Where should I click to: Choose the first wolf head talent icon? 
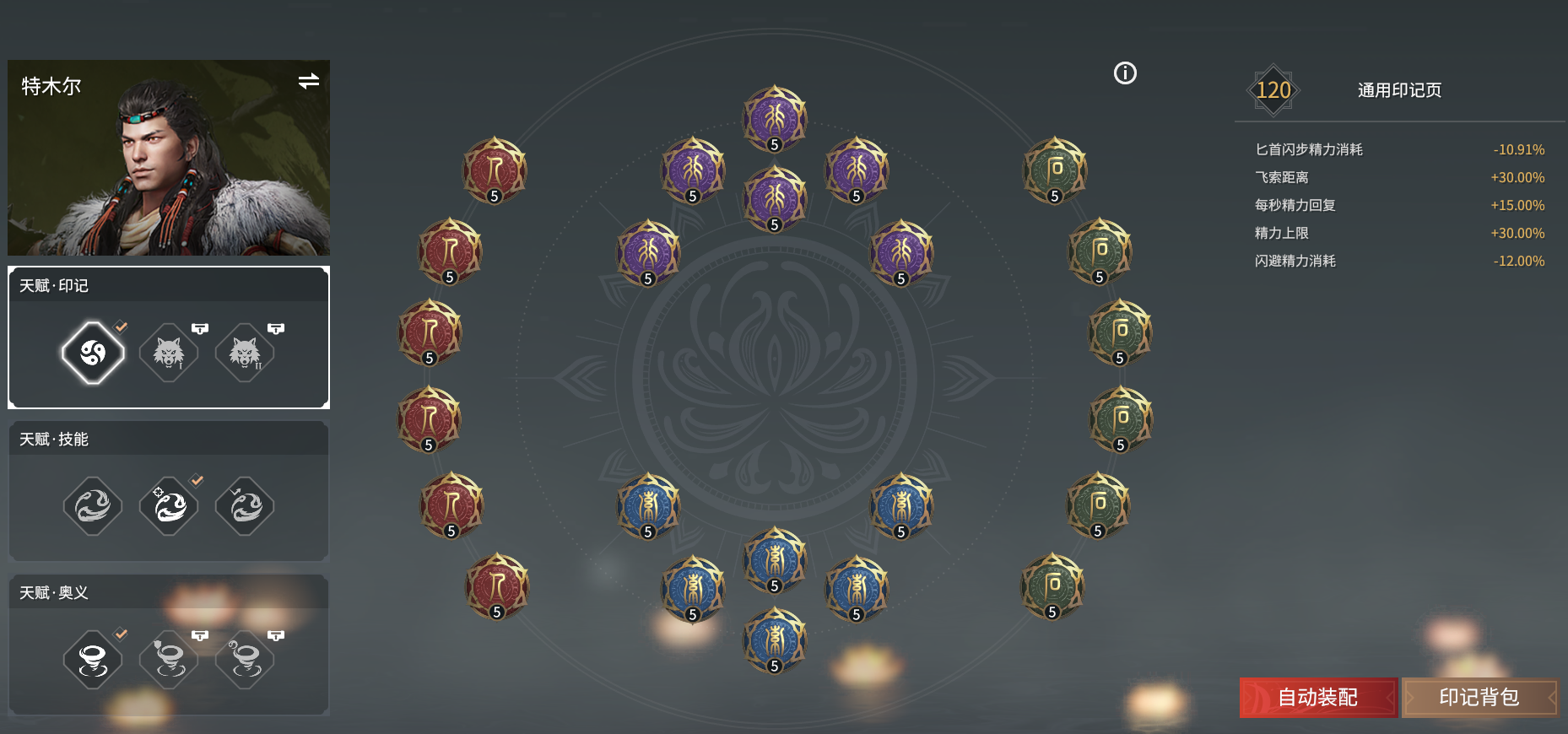[169, 353]
